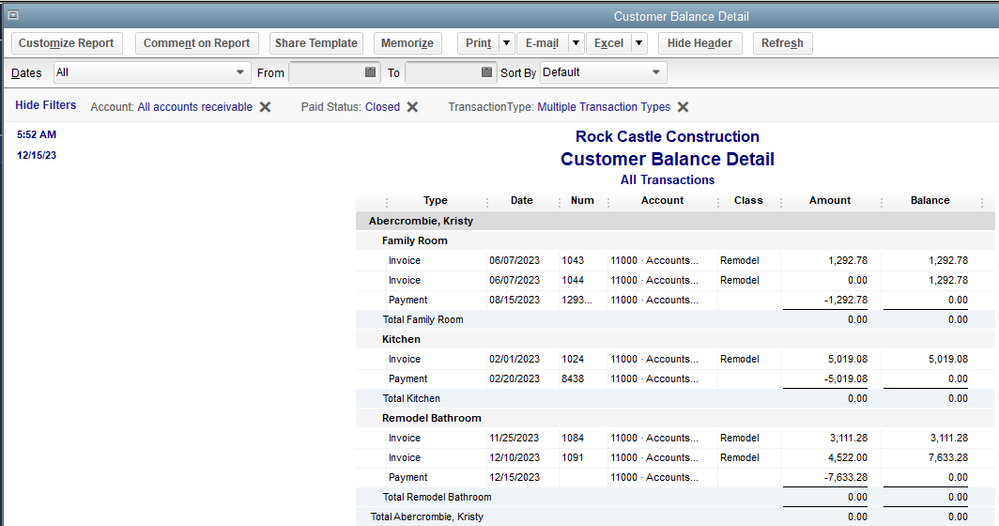
Task: Open invoice number 1044
Action: tap(675, 280)
